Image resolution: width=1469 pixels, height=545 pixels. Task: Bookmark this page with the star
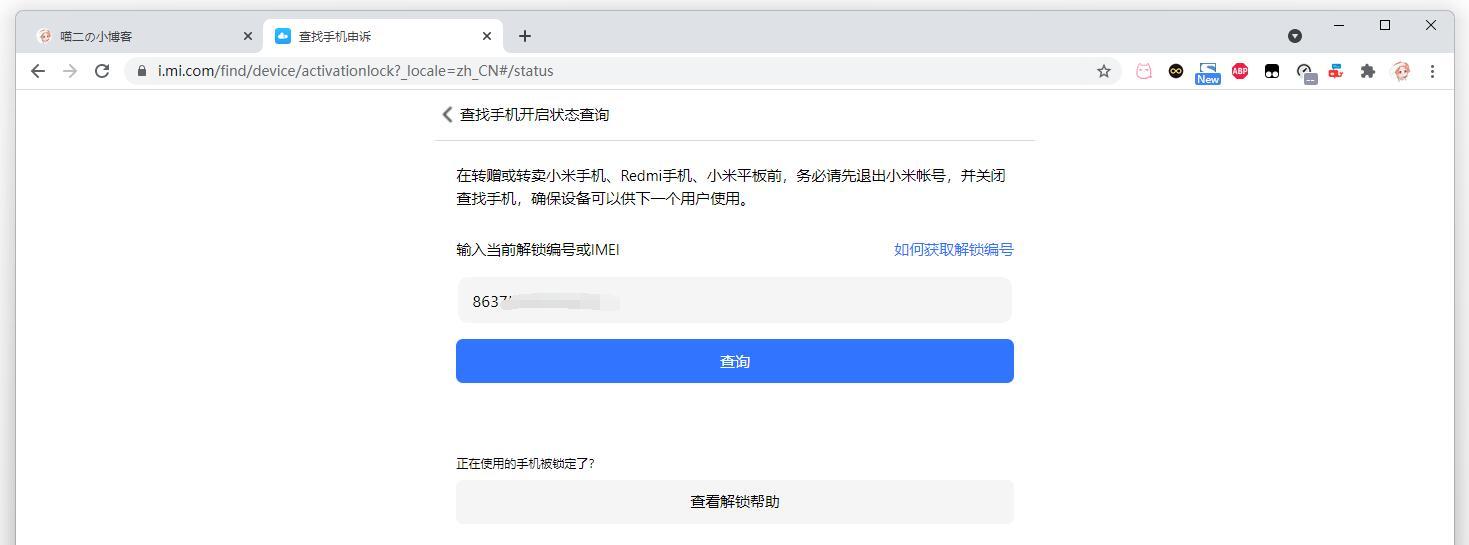[1104, 71]
